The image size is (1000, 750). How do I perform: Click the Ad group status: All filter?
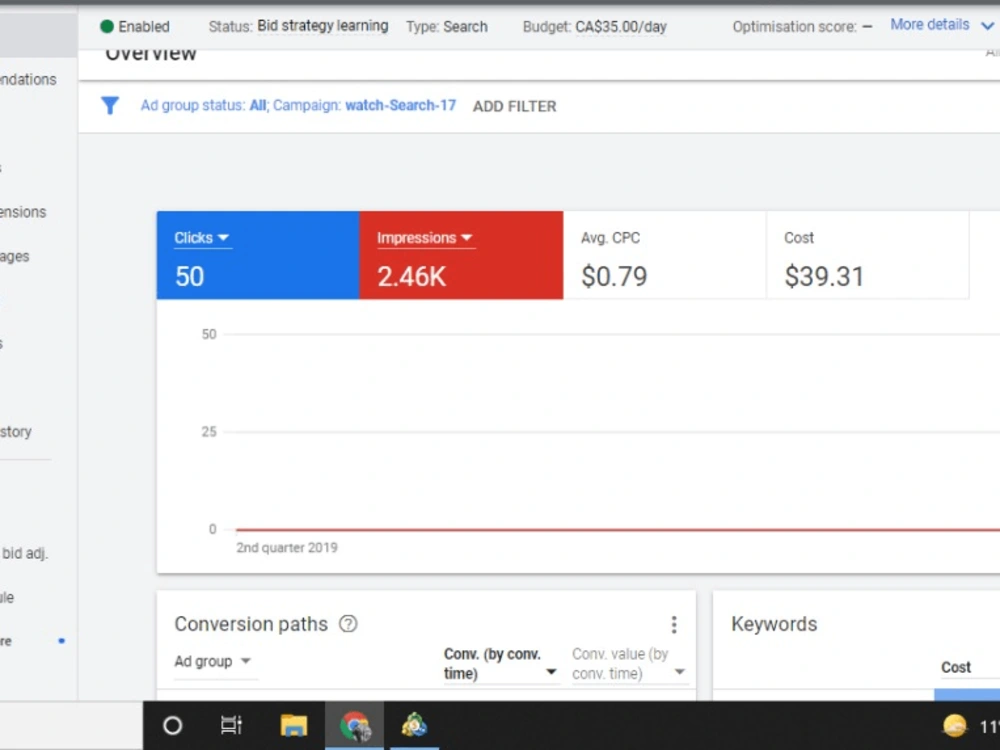[203, 105]
